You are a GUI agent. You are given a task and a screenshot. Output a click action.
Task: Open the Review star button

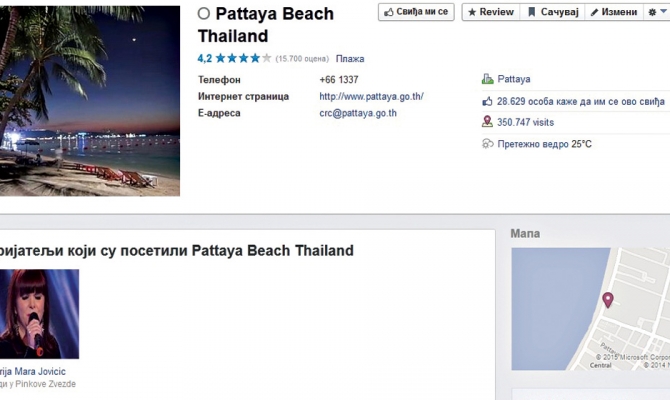pos(489,12)
